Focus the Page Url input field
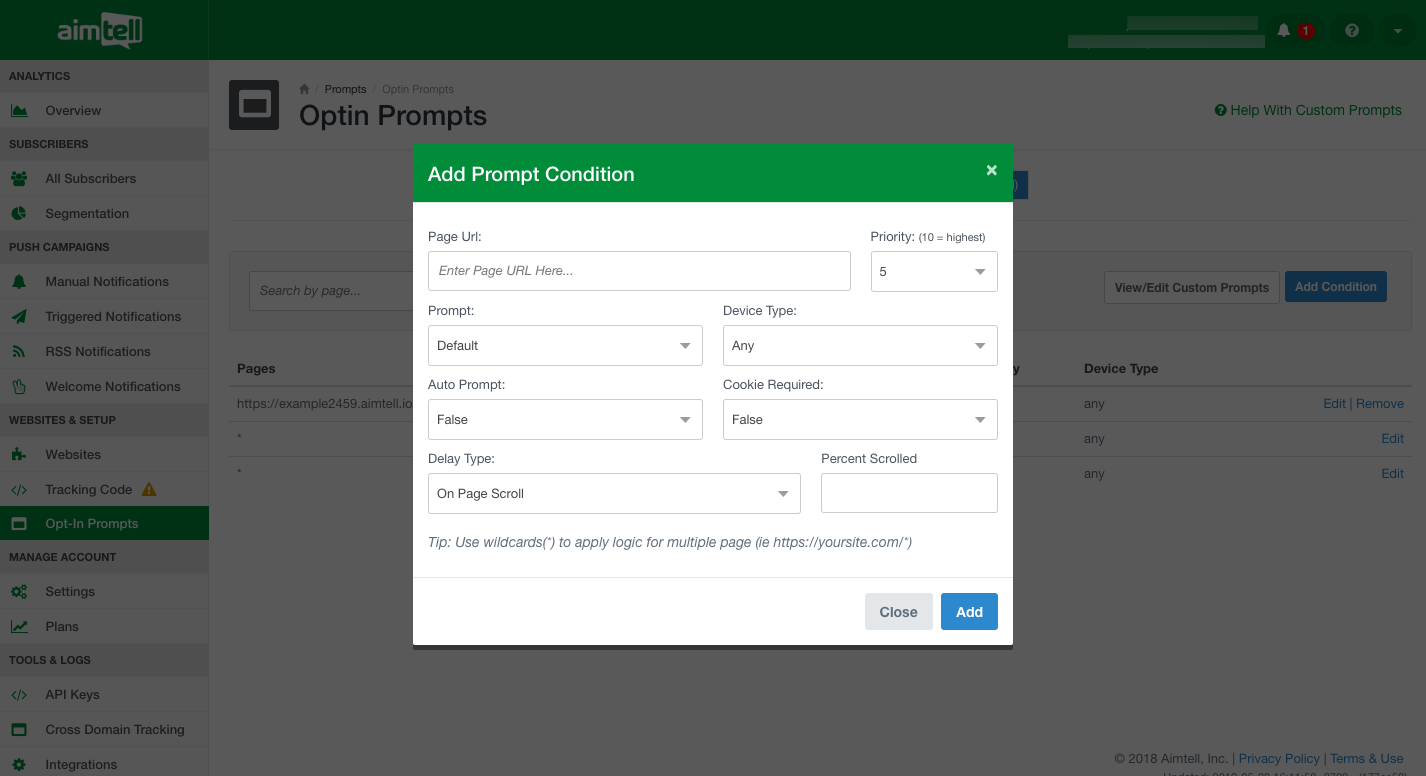This screenshot has height=776, width=1426. pos(638,271)
